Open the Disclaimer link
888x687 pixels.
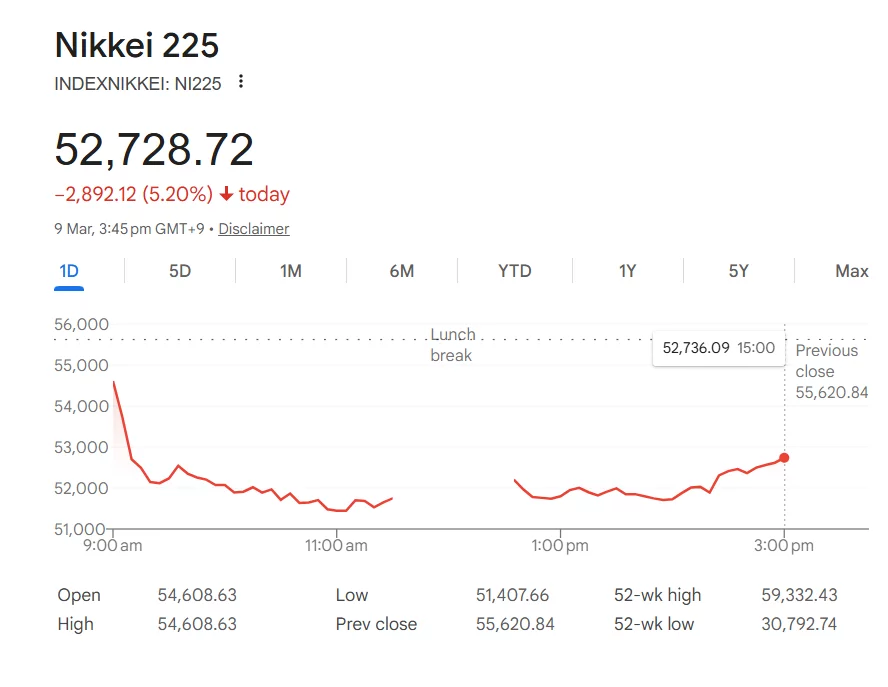254,229
